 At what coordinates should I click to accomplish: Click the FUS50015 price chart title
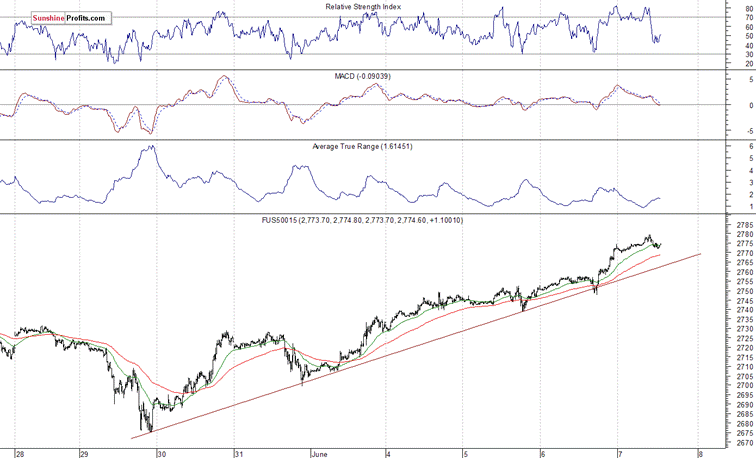364,220
